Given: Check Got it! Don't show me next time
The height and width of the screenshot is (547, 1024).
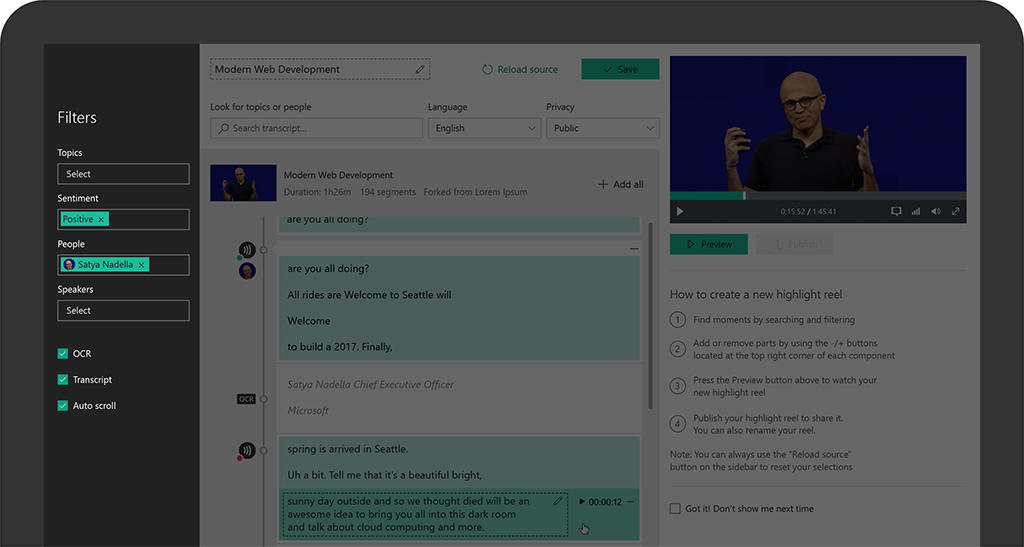Looking at the screenshot, I should click(x=675, y=509).
